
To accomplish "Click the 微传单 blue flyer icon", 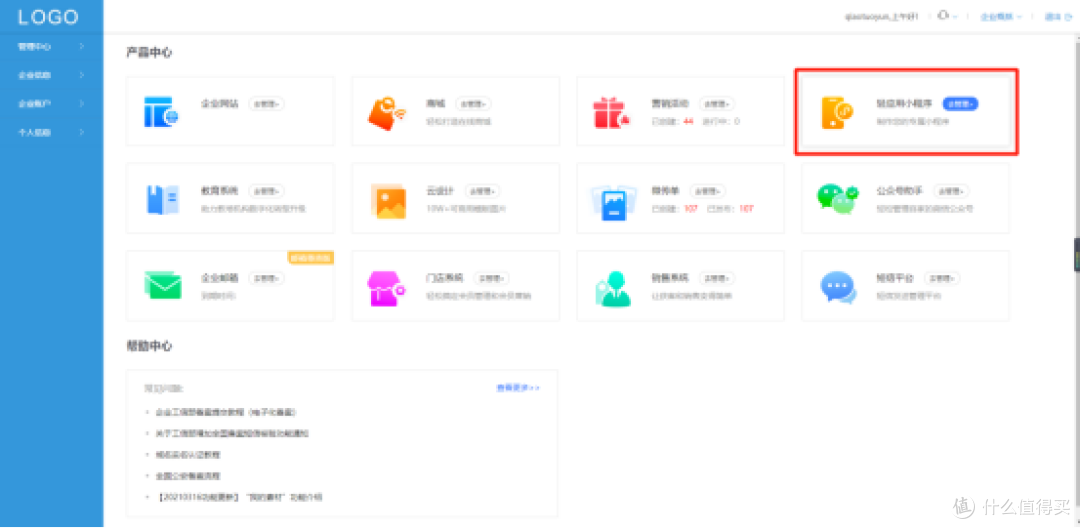I will (x=612, y=202).
